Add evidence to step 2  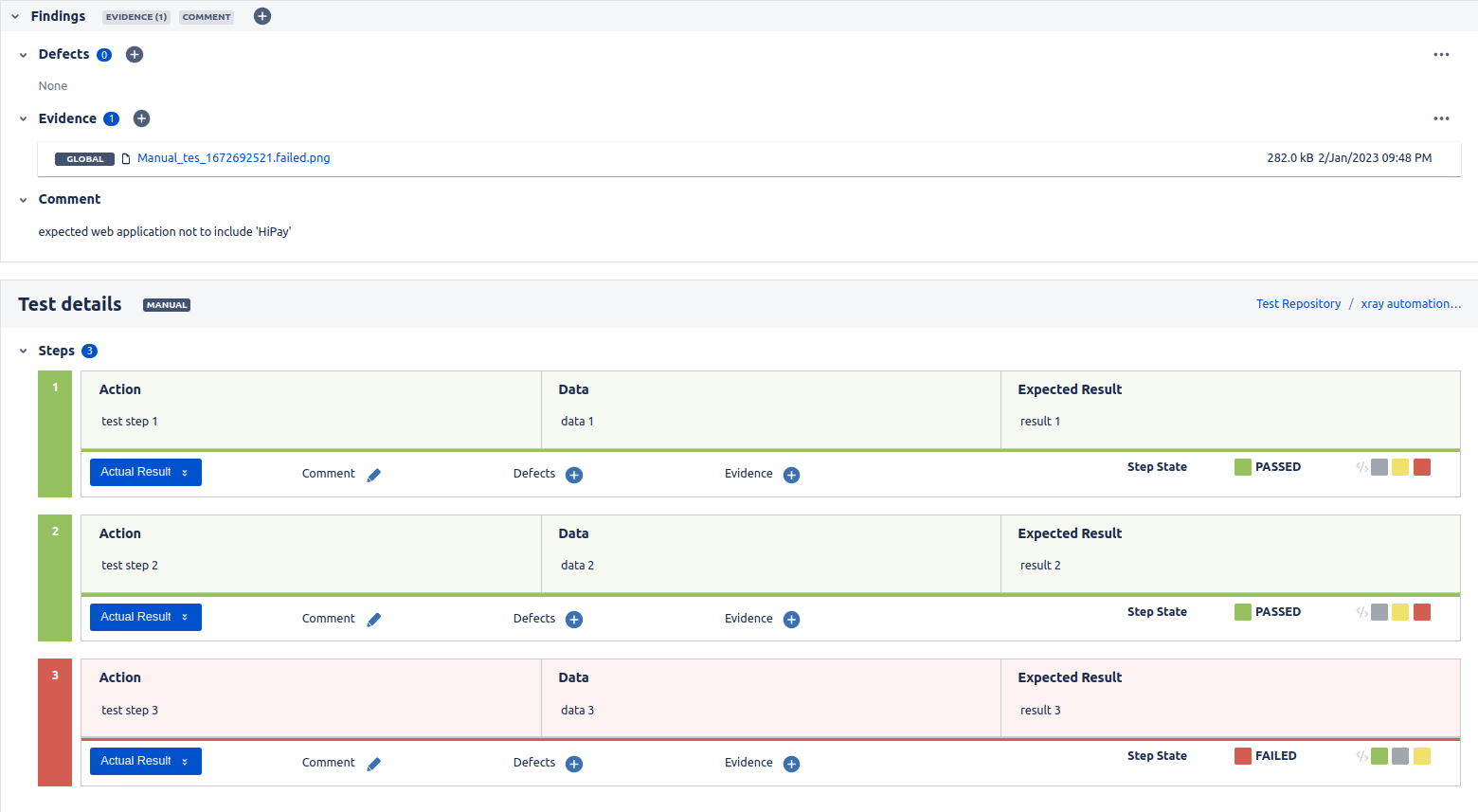[792, 620]
